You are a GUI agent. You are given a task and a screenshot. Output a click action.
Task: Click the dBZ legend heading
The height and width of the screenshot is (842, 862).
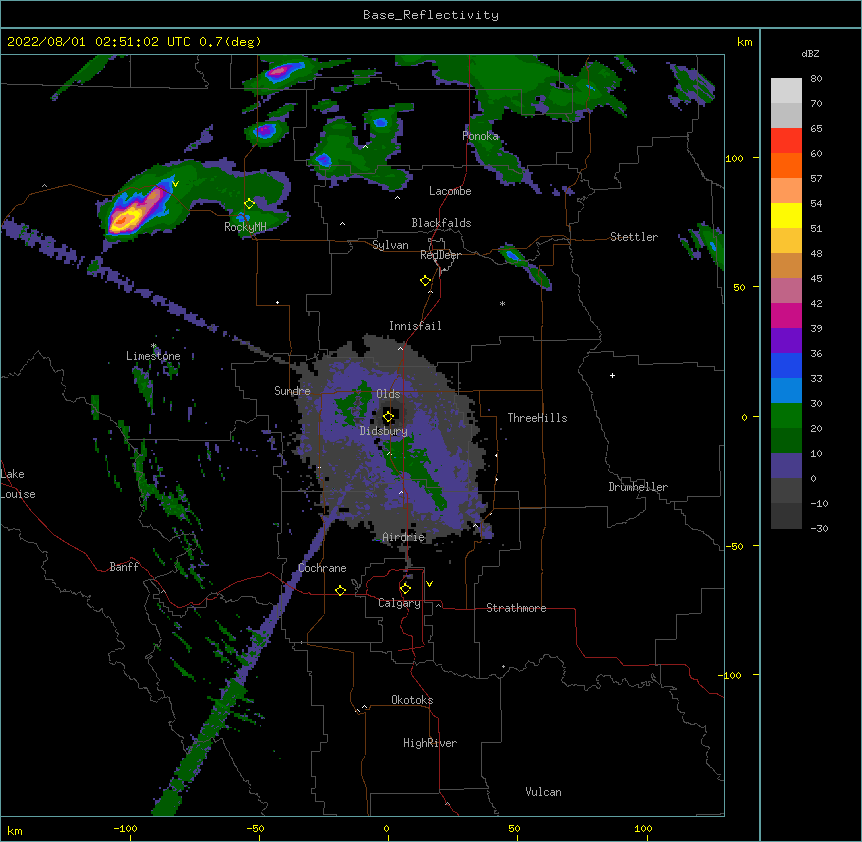[810, 53]
